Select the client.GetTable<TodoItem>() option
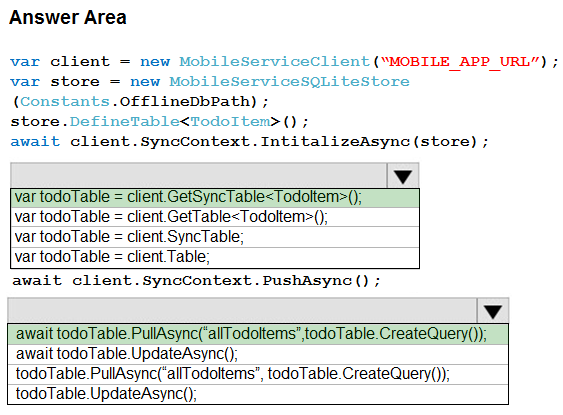The height and width of the screenshot is (415, 563). (215, 217)
